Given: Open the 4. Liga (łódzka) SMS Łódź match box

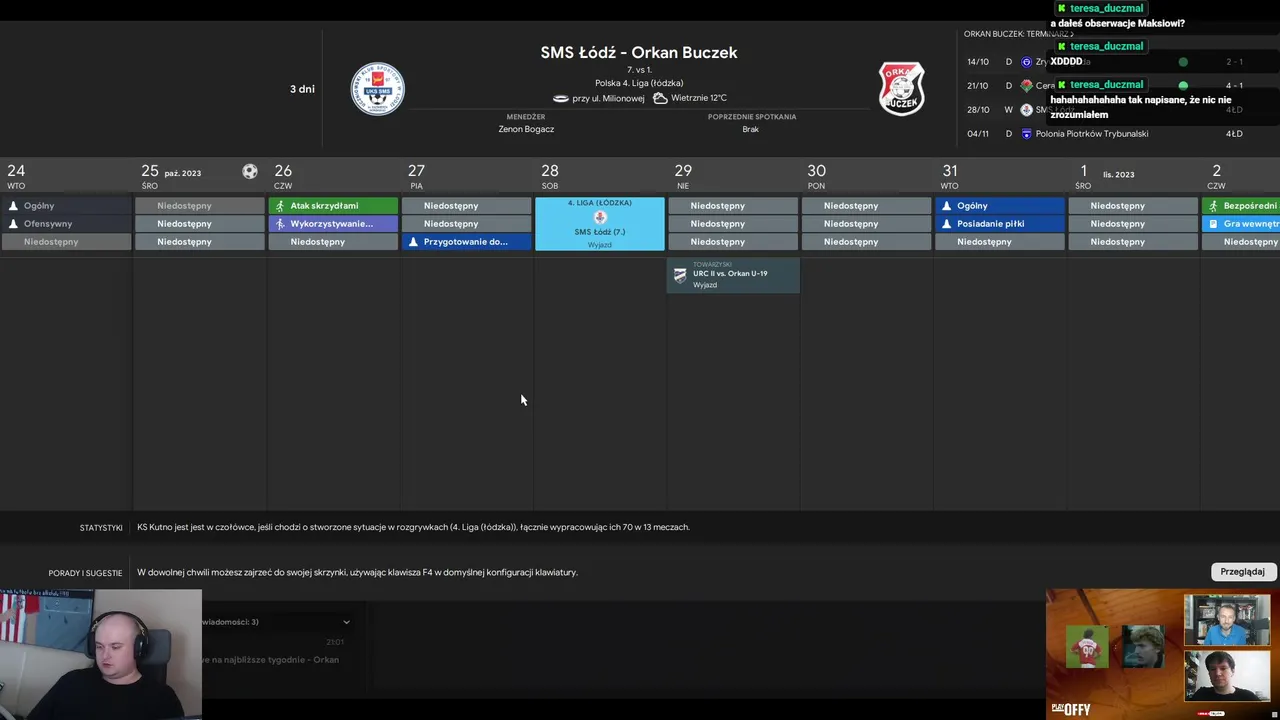Looking at the screenshot, I should [x=600, y=224].
